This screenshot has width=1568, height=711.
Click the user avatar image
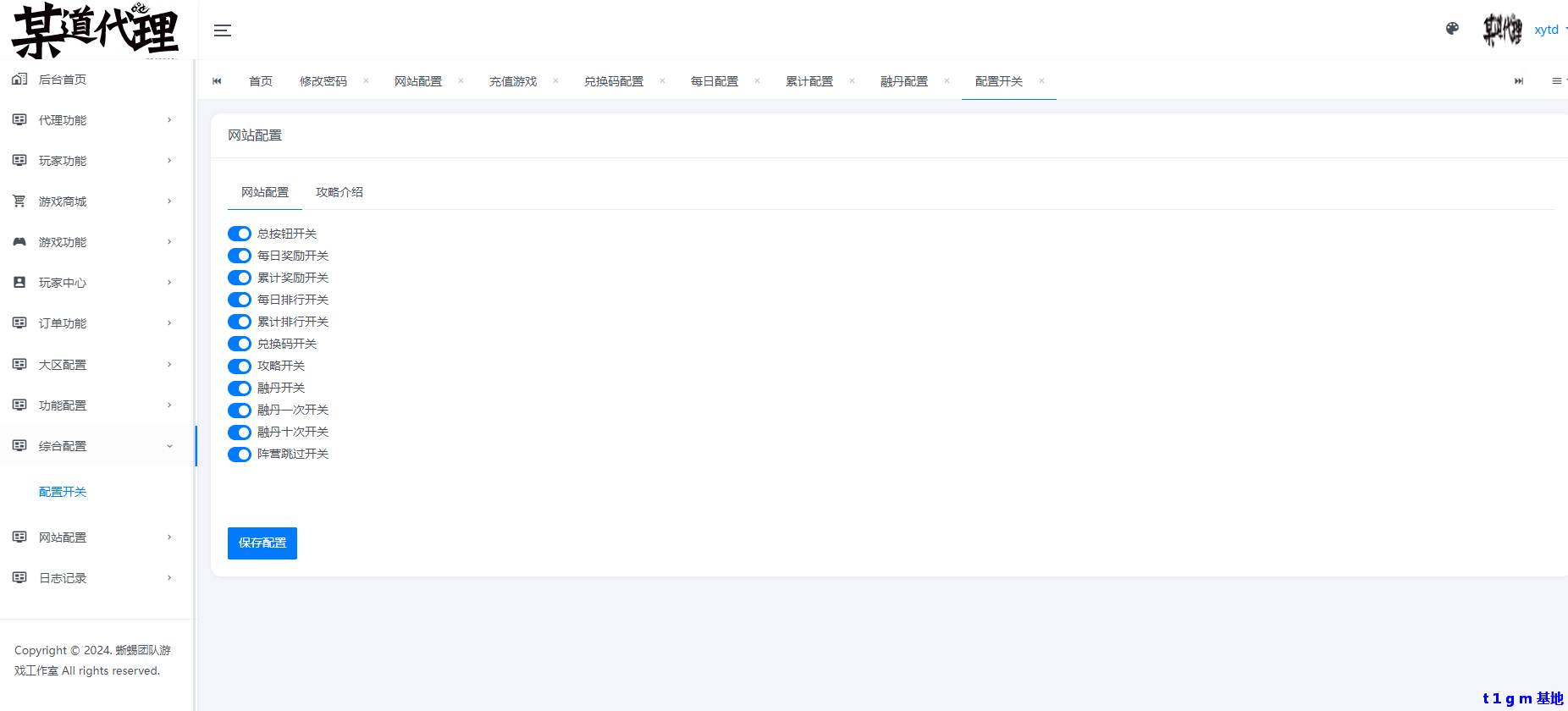(x=1502, y=30)
